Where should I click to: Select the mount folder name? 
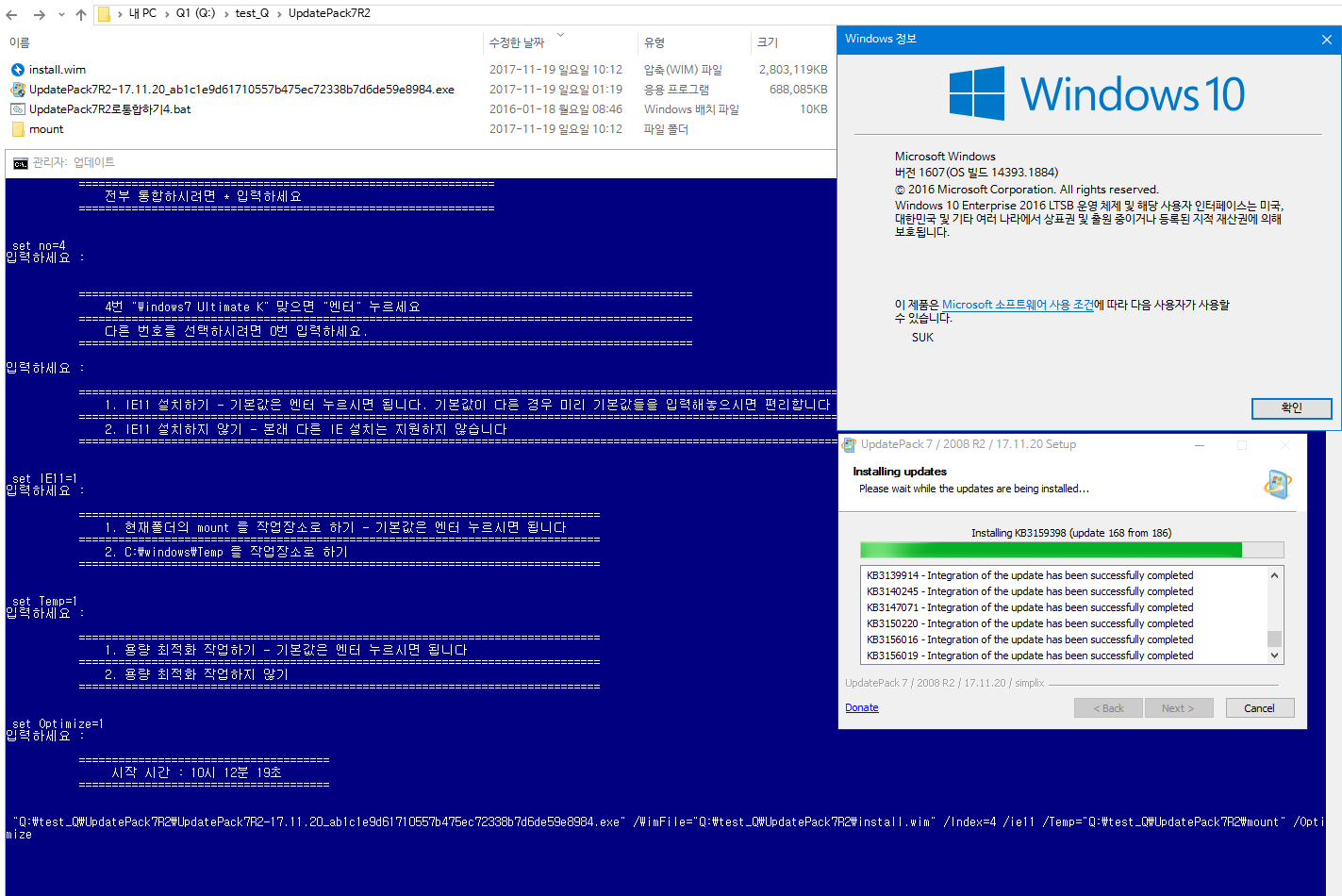(x=46, y=129)
